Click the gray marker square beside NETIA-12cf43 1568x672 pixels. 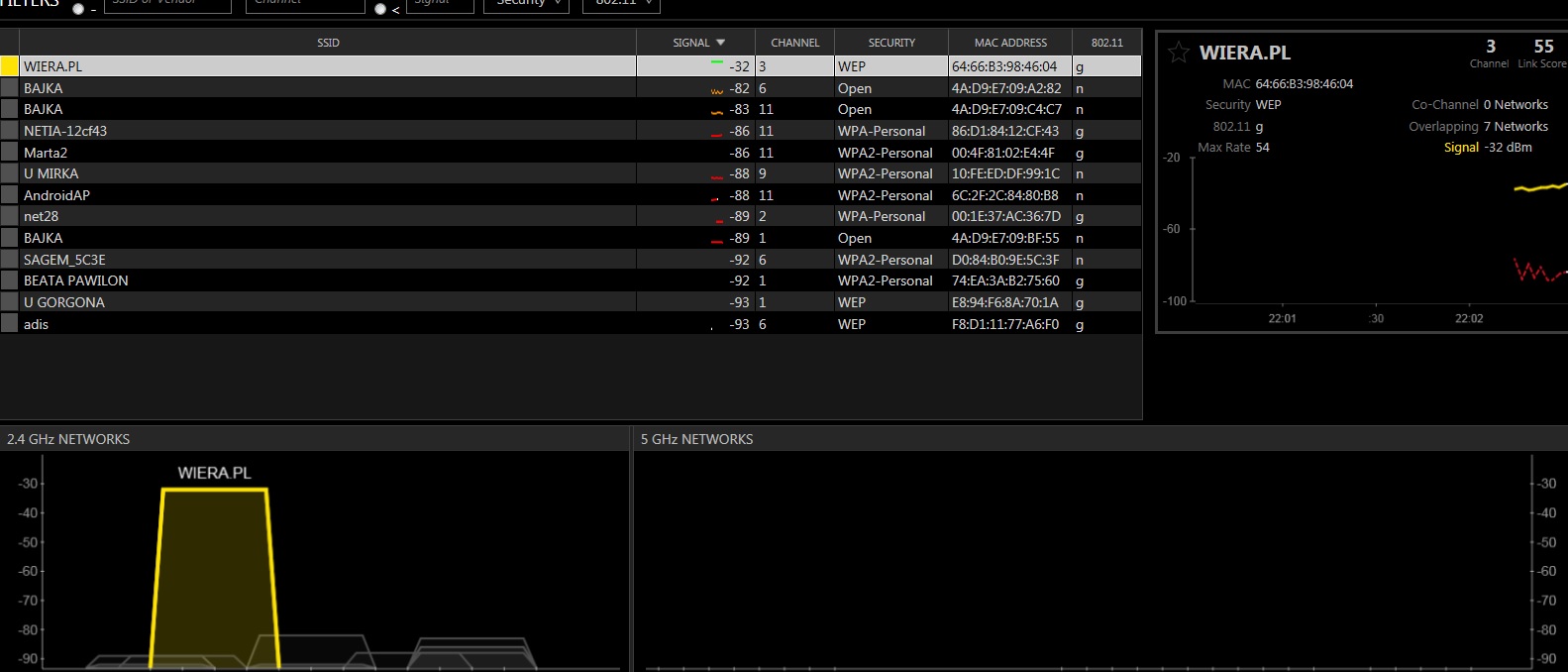[x=10, y=131]
